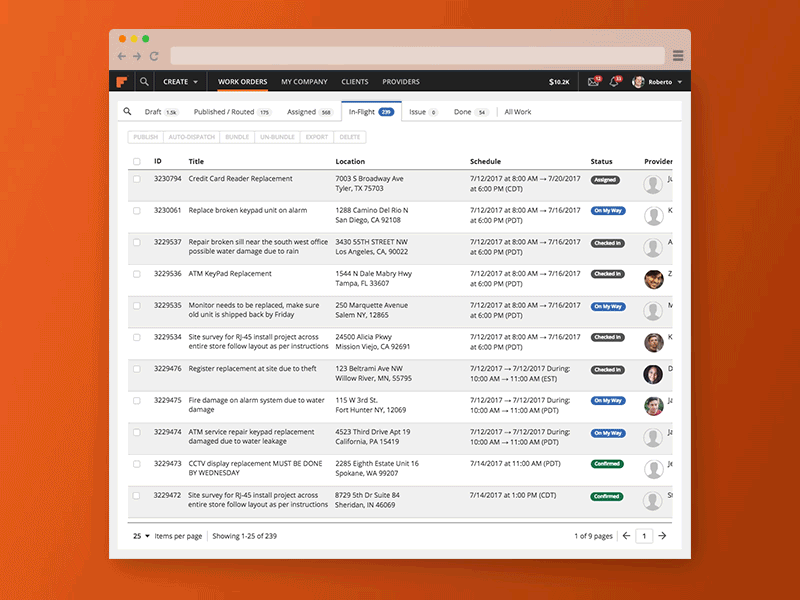The width and height of the screenshot is (800, 600).
Task: Click the hamburger menu icon near the address bar
Action: [678, 55]
